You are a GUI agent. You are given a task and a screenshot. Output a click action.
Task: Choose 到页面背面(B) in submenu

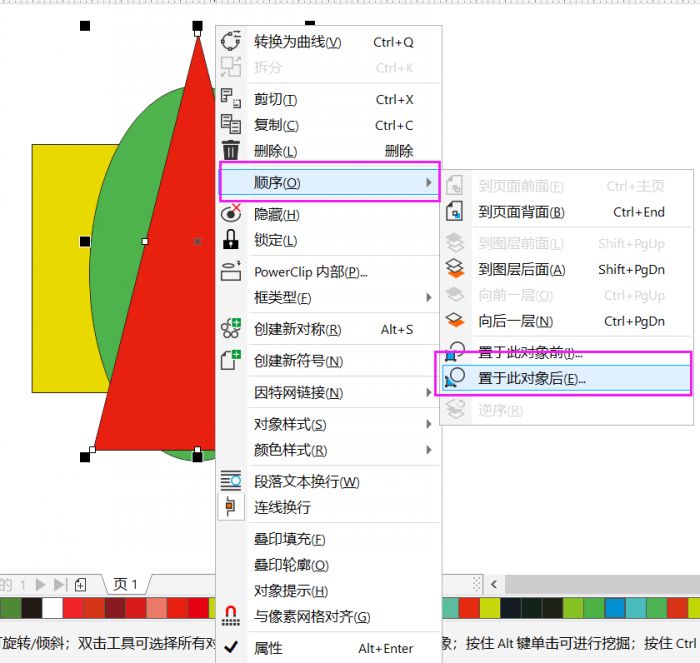tap(567, 212)
